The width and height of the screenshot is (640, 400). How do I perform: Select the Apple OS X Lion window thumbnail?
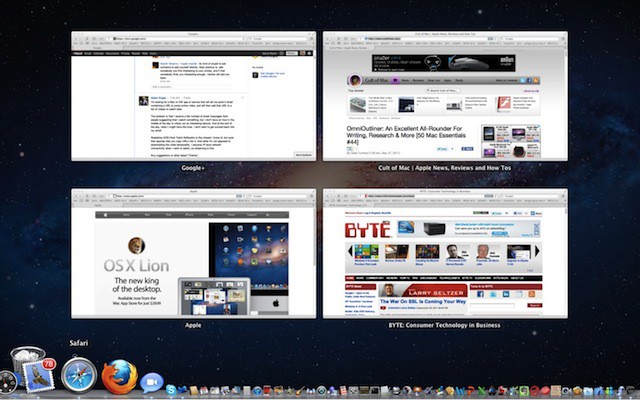[x=193, y=253]
